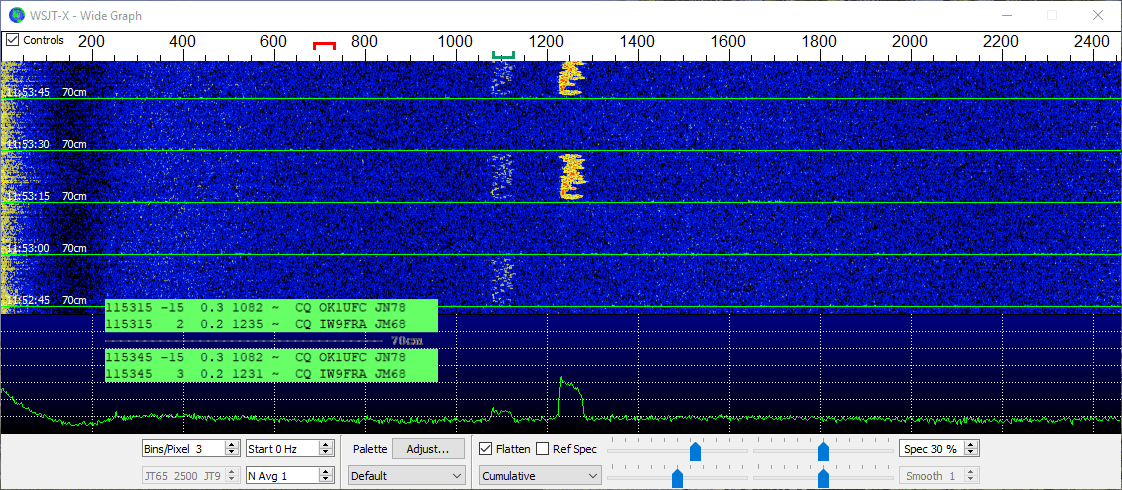
Task: Click the green Rx frequency marker on scale
Action: coord(504,57)
